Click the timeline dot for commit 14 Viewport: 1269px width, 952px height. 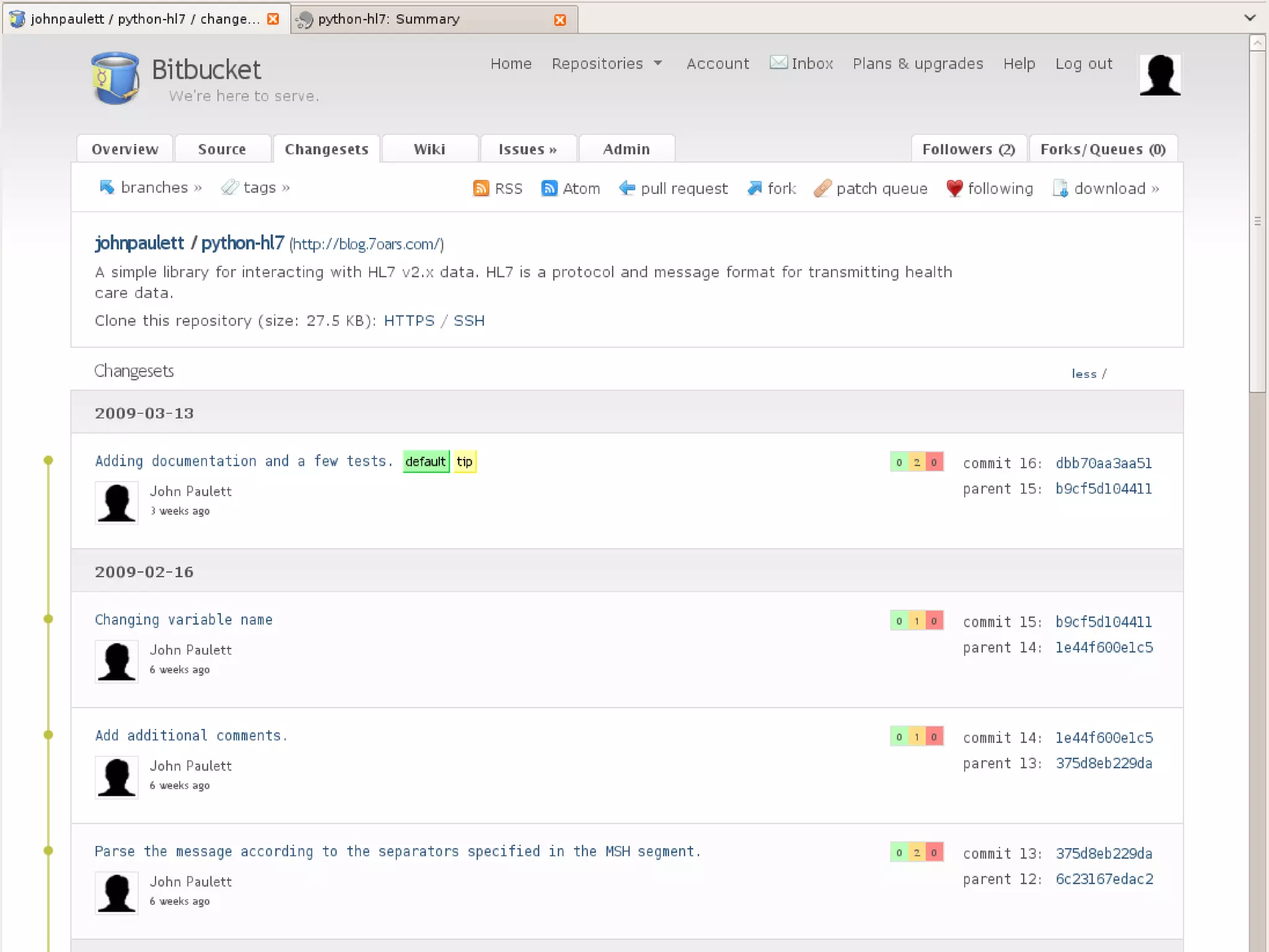click(x=48, y=735)
